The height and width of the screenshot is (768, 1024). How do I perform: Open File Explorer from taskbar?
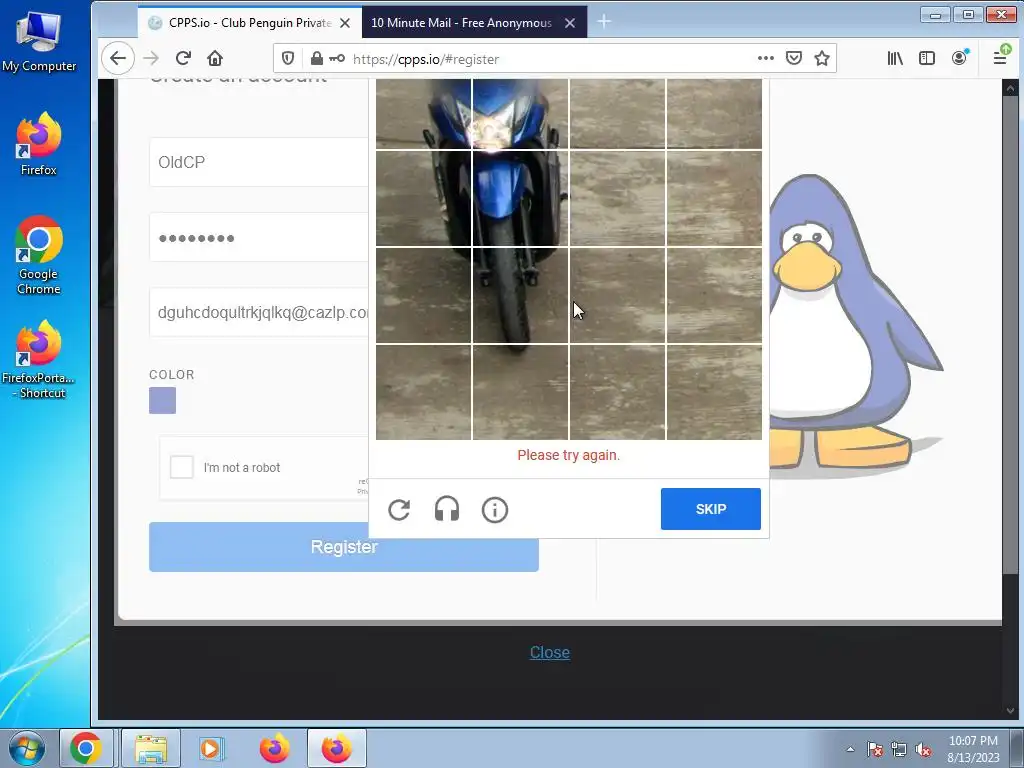pyautogui.click(x=151, y=748)
